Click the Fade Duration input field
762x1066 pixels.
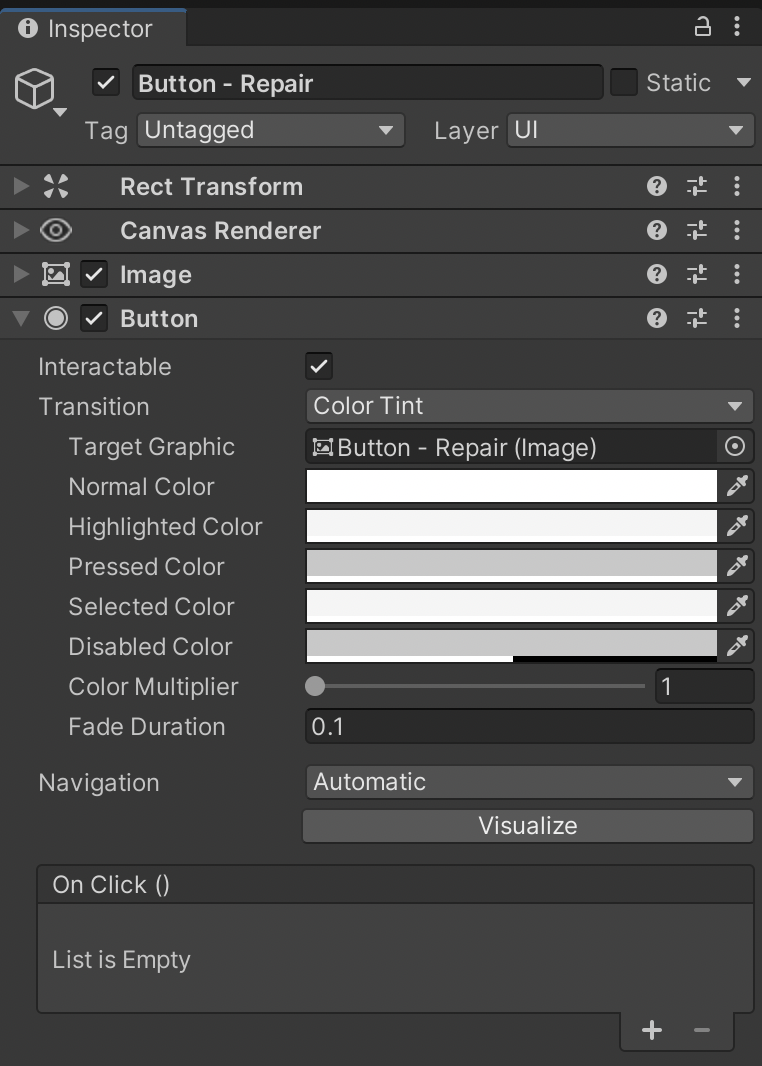(528, 727)
